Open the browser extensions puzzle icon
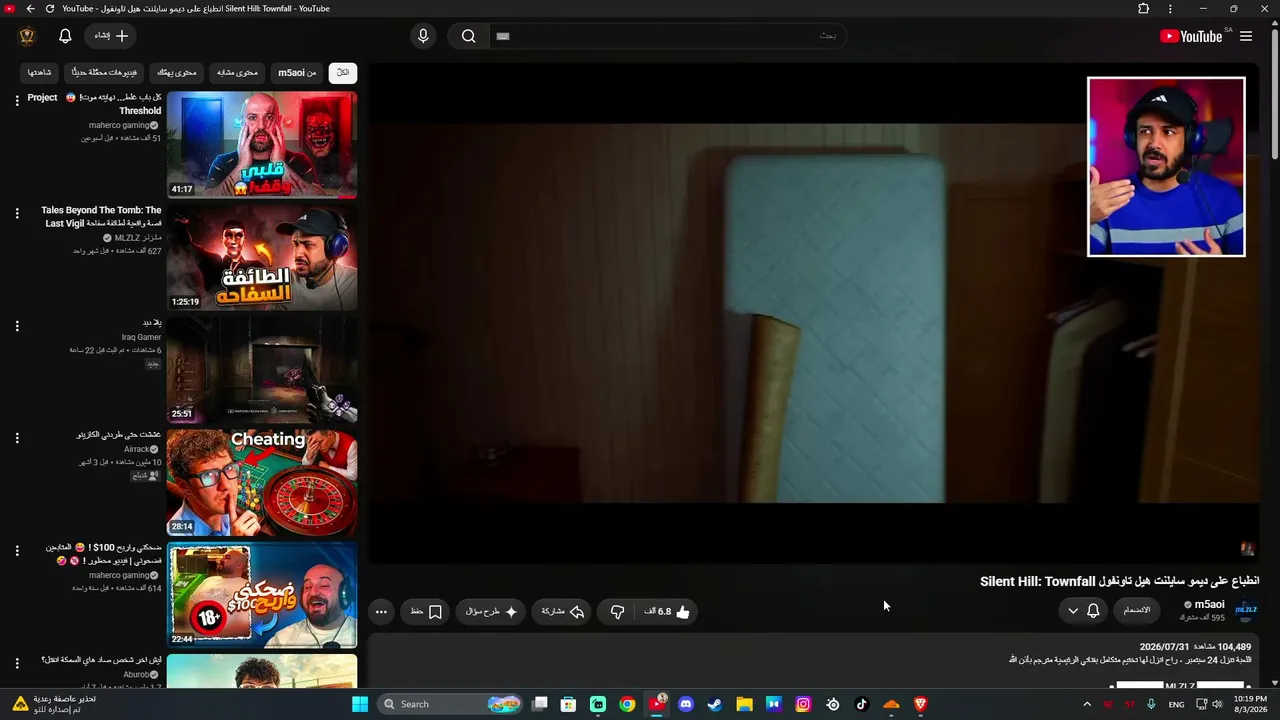This screenshot has width=1280, height=720. click(x=1144, y=9)
